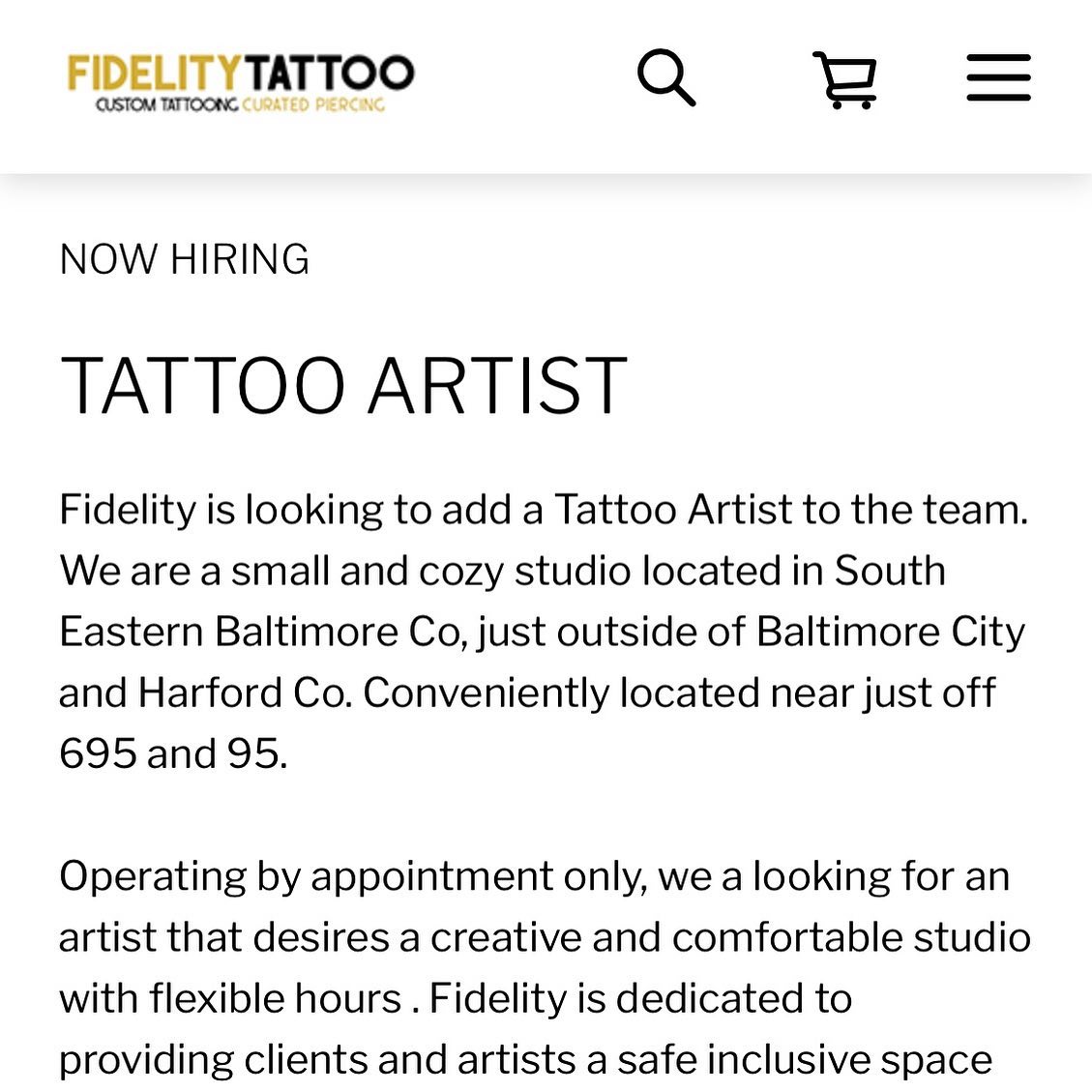Viewport: 1092px width, 1092px height.
Task: Click the Custom Tattooing tagline
Action: point(166,104)
